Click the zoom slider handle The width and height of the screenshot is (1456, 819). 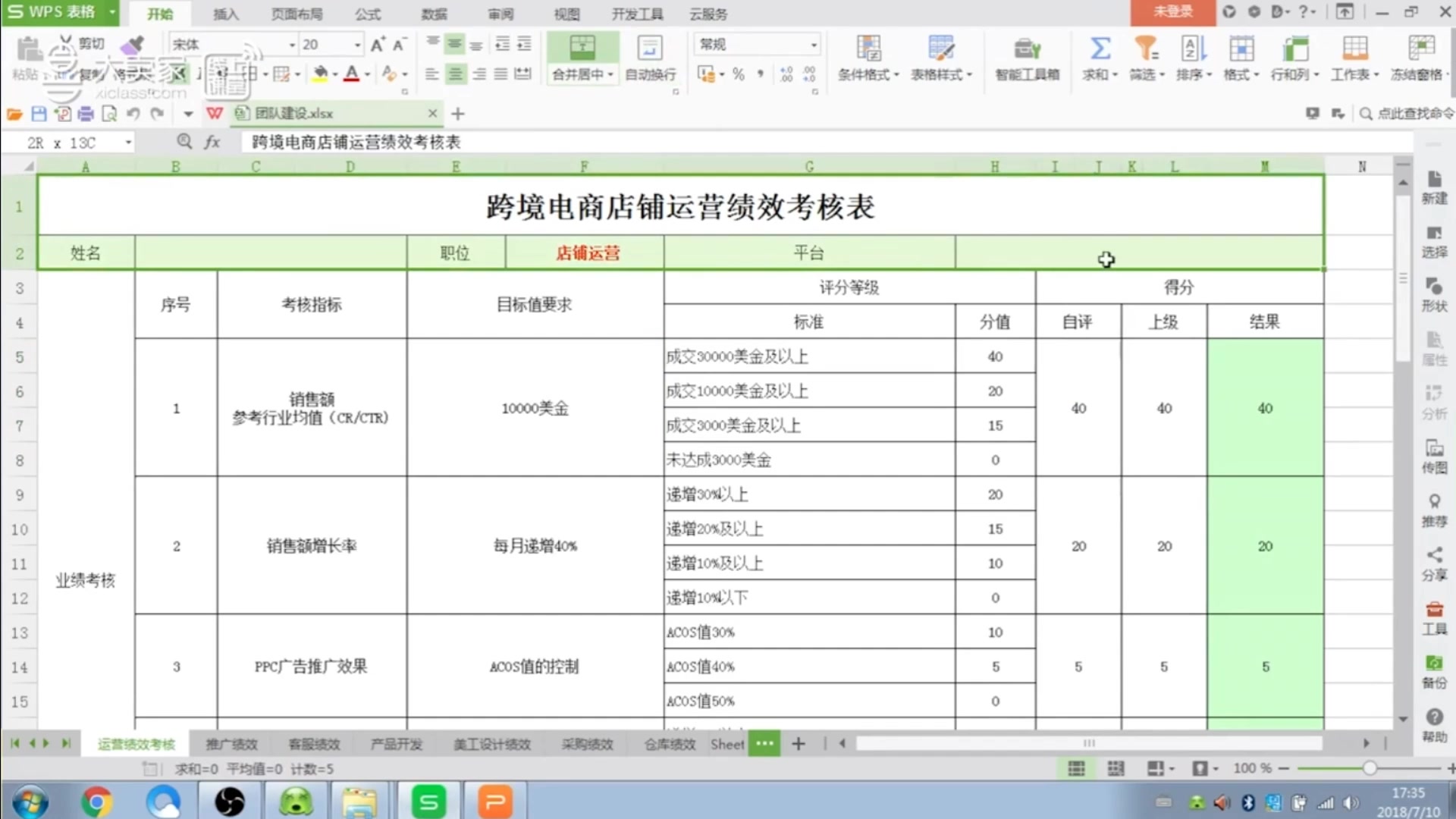(x=1370, y=768)
